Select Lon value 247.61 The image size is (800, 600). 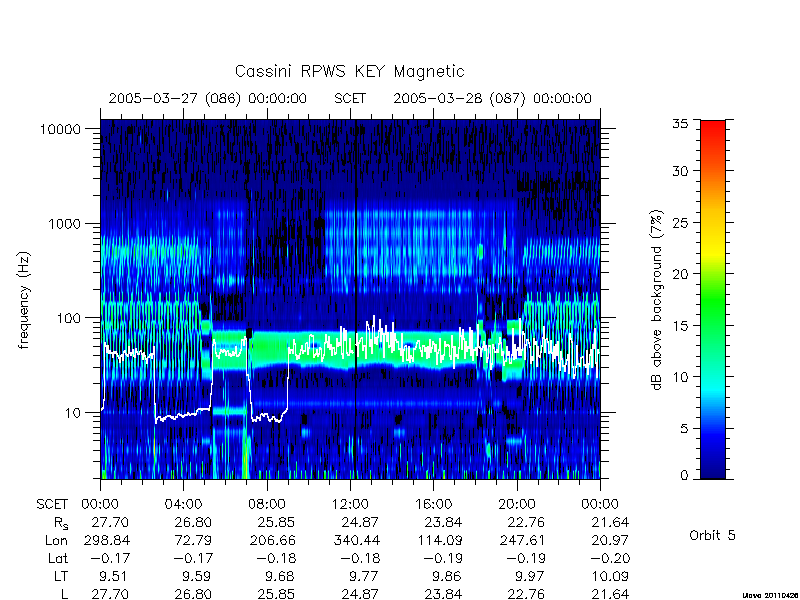[521, 540]
